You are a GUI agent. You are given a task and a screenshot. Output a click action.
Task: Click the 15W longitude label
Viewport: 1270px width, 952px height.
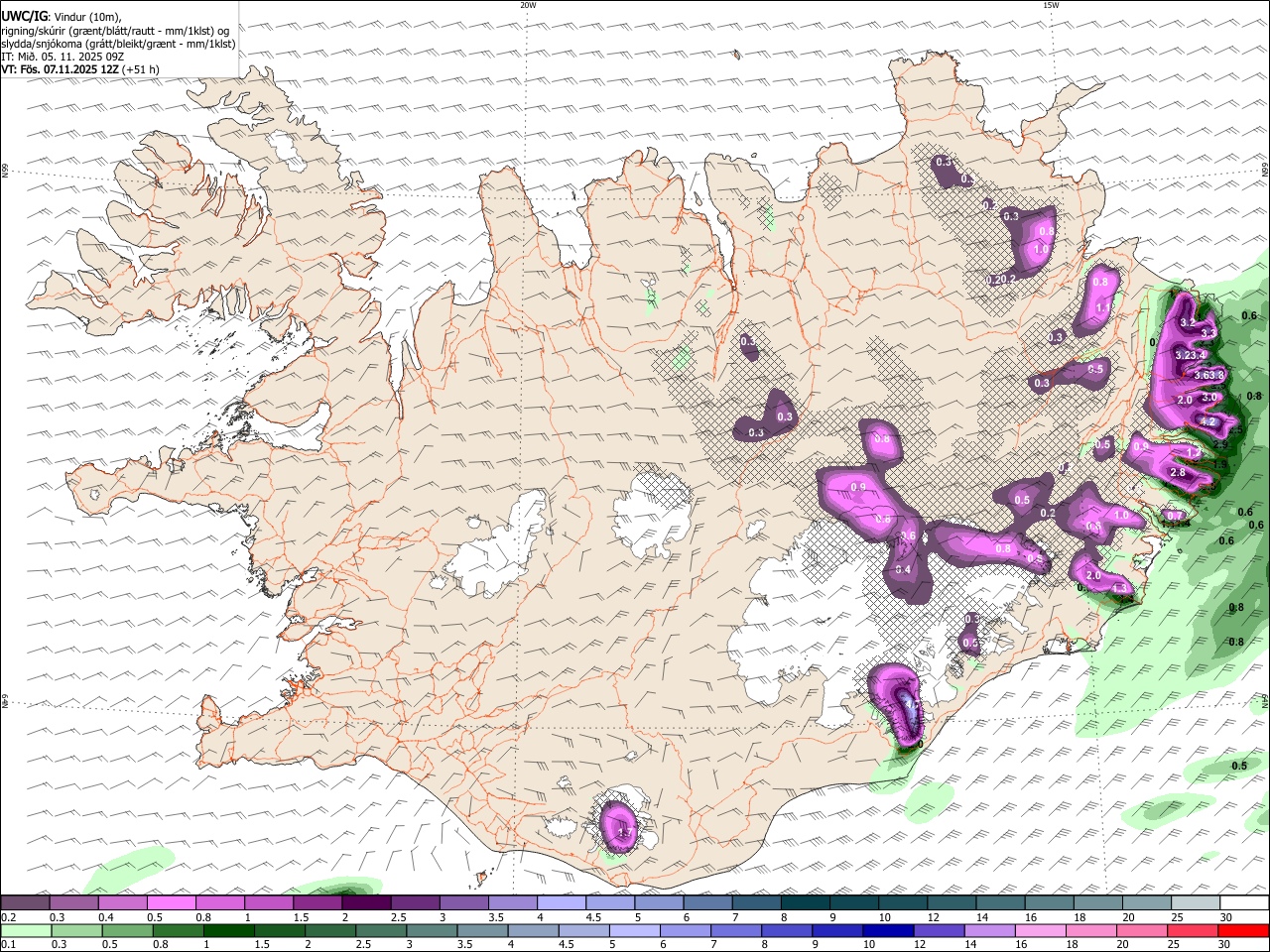pyautogui.click(x=1051, y=5)
